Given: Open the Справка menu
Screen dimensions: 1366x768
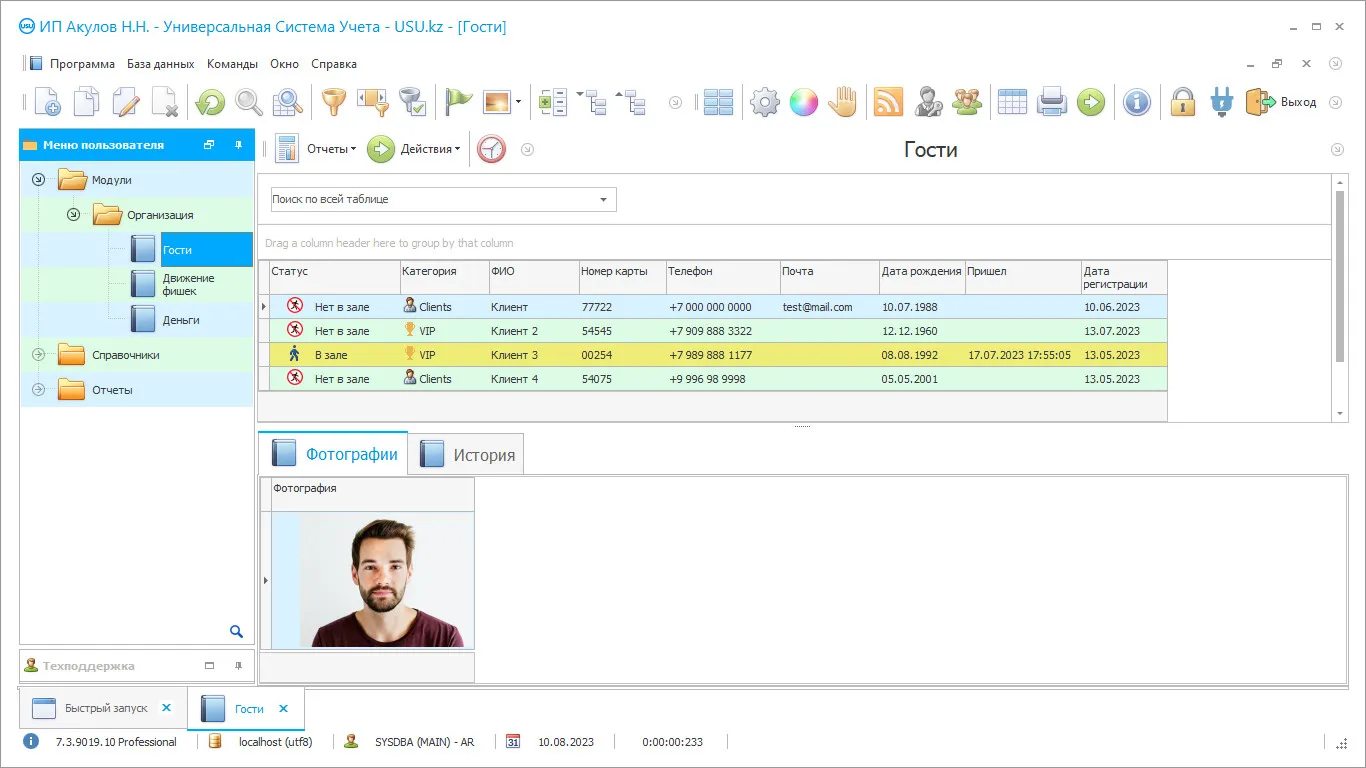Looking at the screenshot, I should pyautogui.click(x=334, y=63).
